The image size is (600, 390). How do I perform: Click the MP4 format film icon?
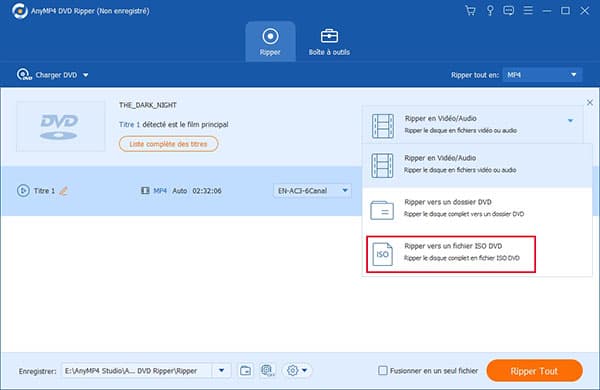(145, 191)
